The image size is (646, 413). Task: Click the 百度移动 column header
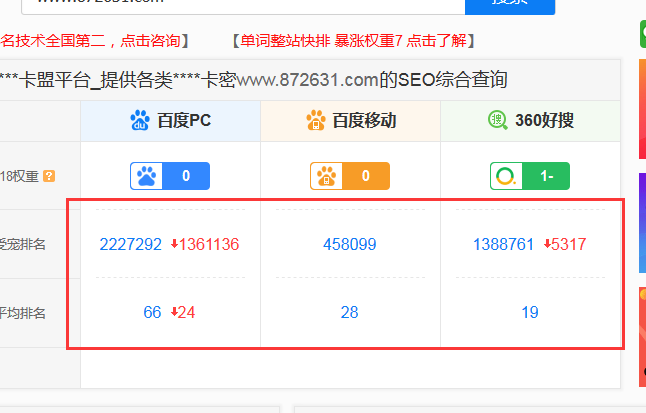point(351,121)
